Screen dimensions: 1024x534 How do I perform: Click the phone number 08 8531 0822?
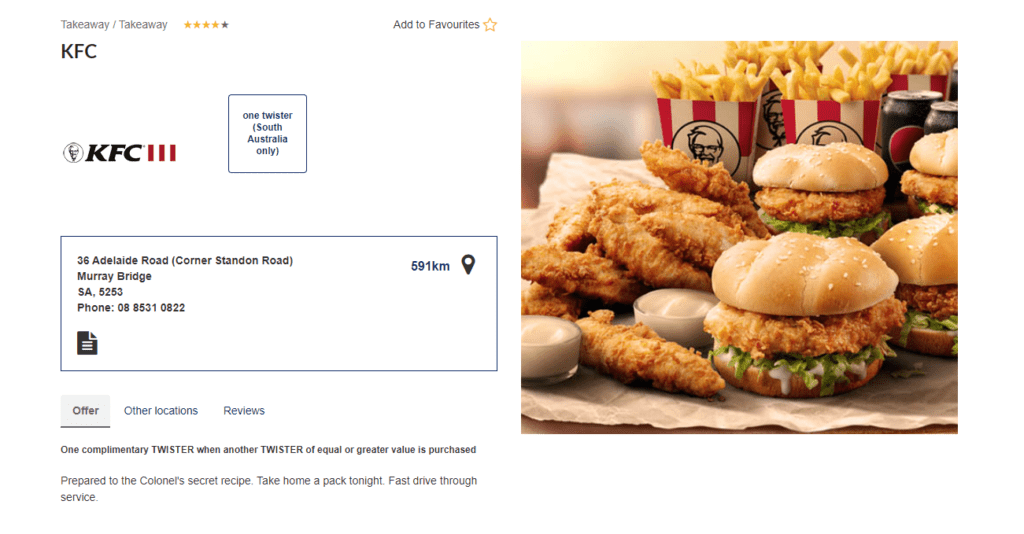tap(151, 307)
